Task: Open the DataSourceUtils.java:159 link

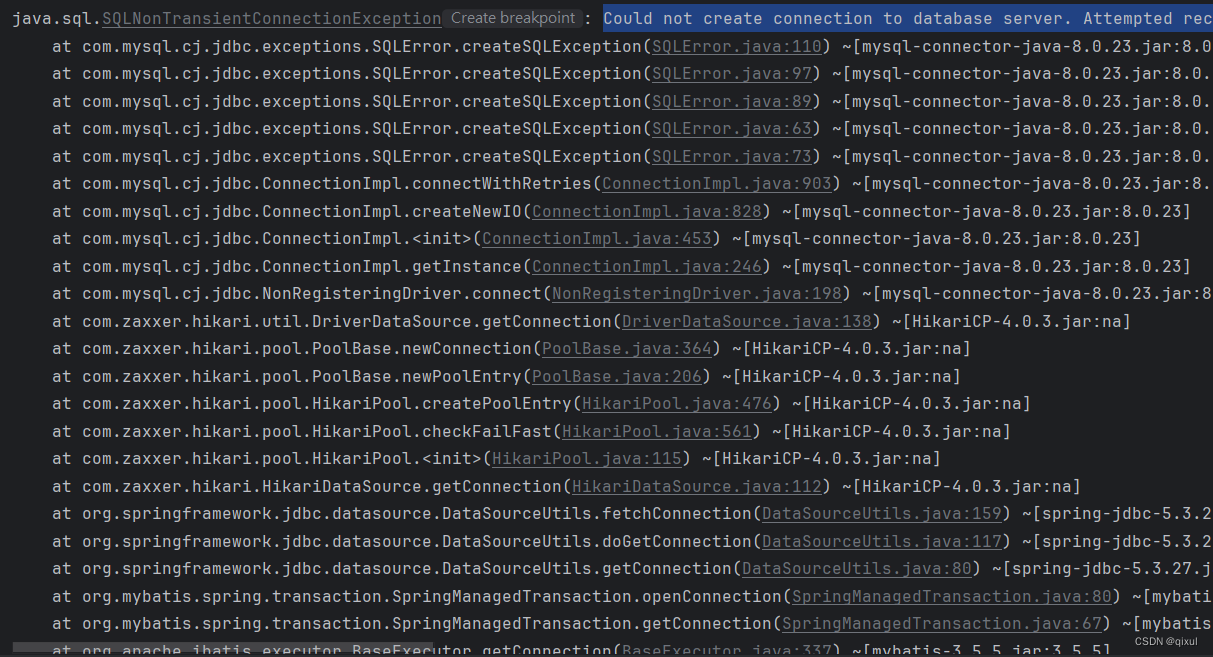Action: click(881, 514)
